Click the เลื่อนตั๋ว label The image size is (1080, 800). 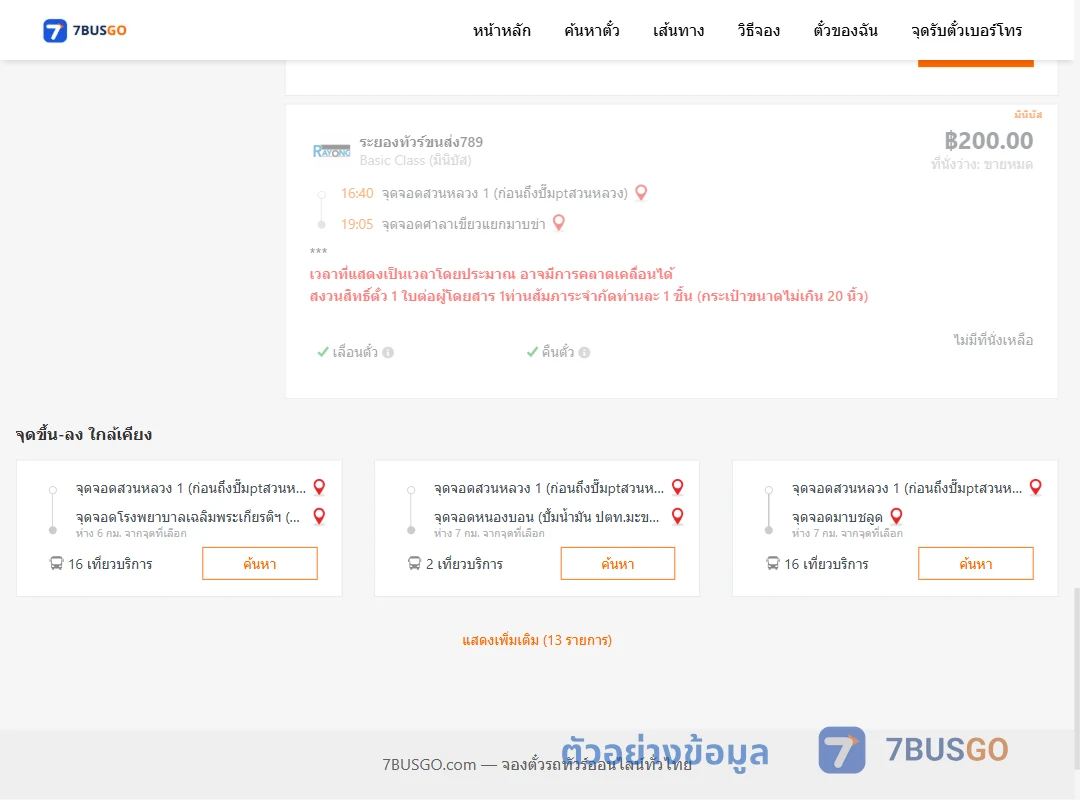point(355,352)
